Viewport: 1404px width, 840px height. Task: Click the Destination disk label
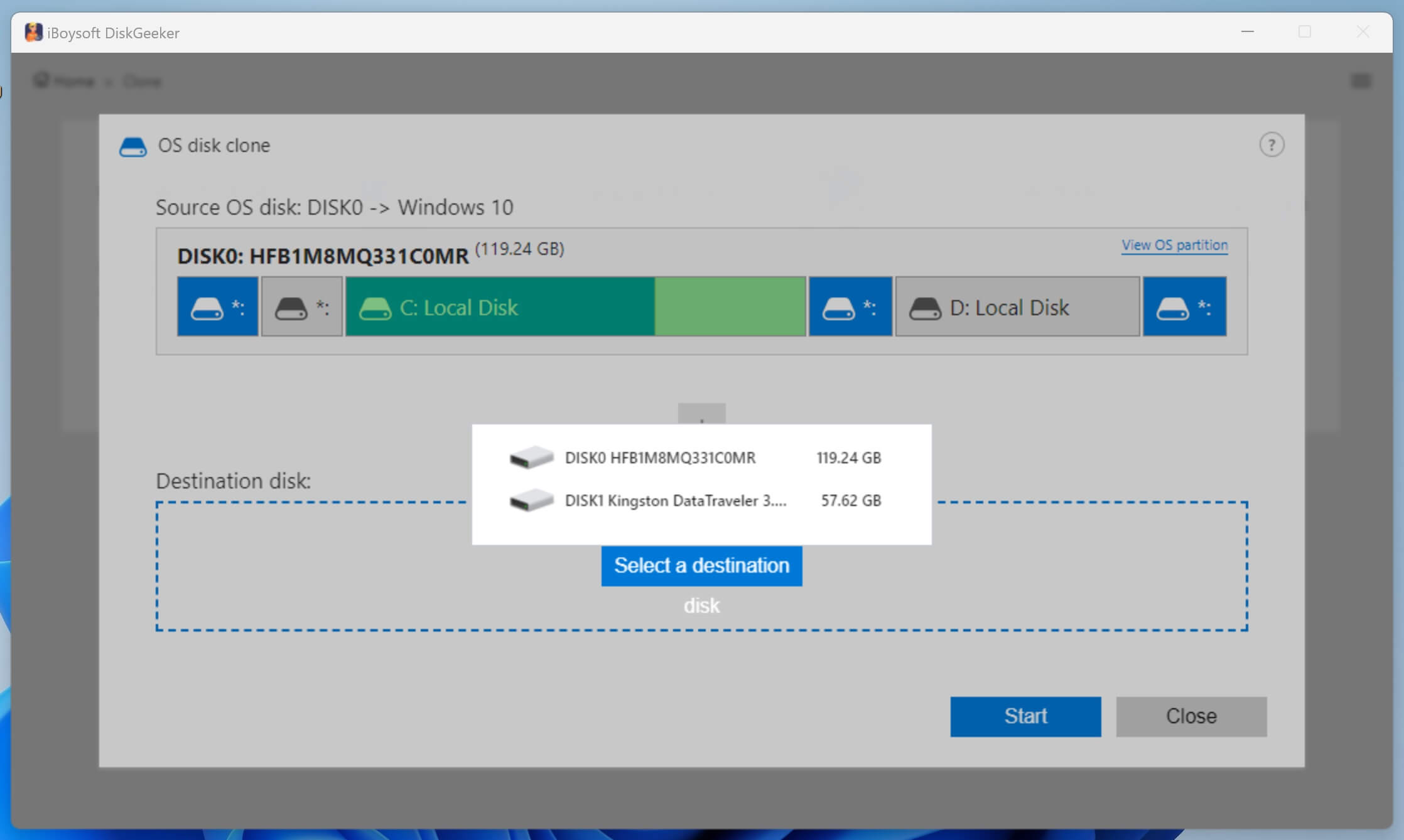(233, 481)
